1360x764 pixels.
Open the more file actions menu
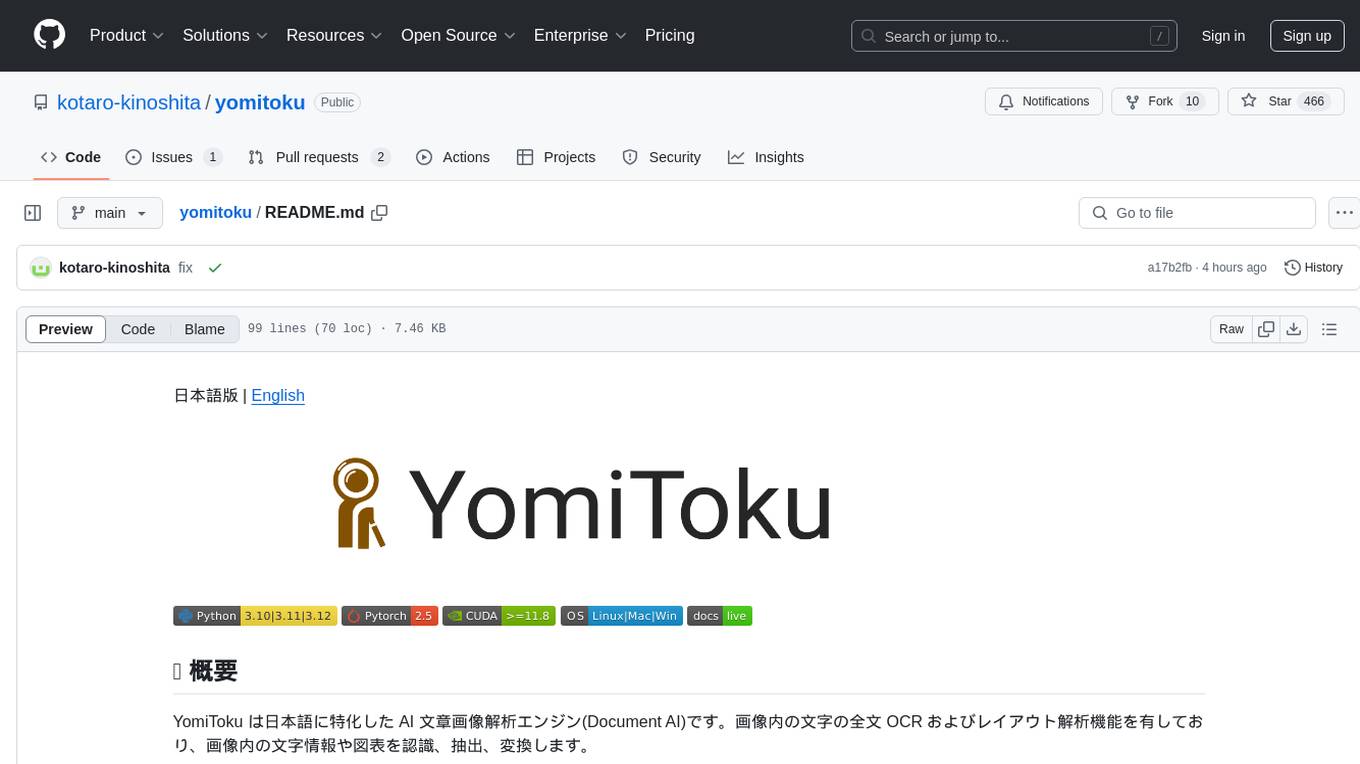click(x=1345, y=213)
